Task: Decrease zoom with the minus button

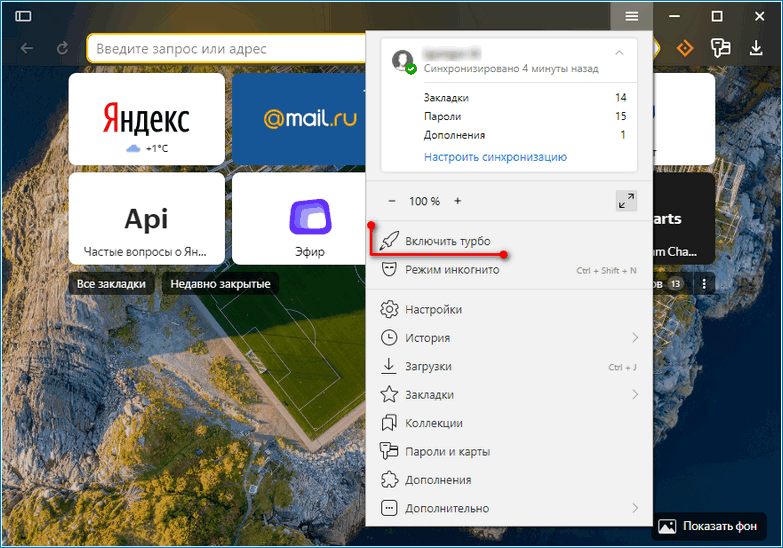Action: (x=392, y=201)
